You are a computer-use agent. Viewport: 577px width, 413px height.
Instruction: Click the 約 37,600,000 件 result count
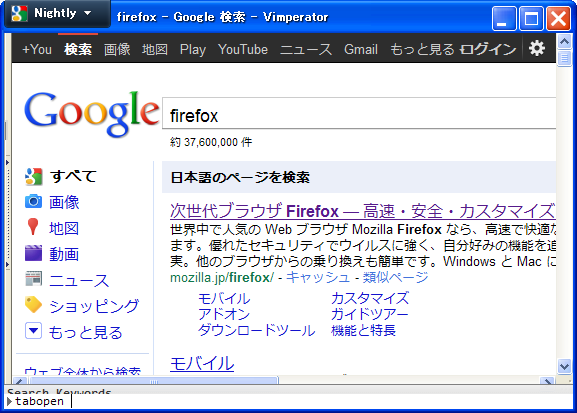pos(211,142)
